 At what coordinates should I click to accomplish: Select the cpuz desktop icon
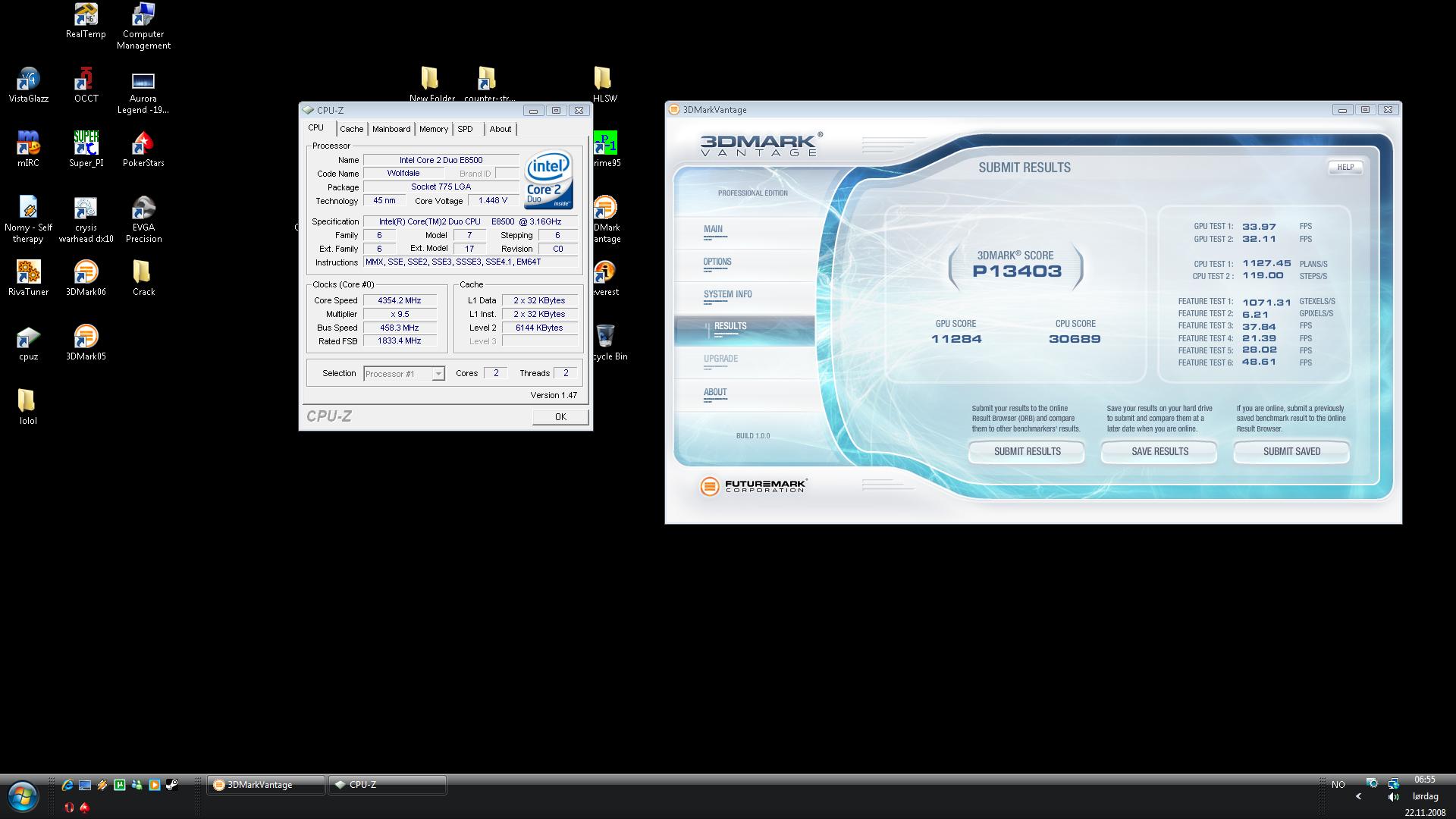[x=28, y=343]
